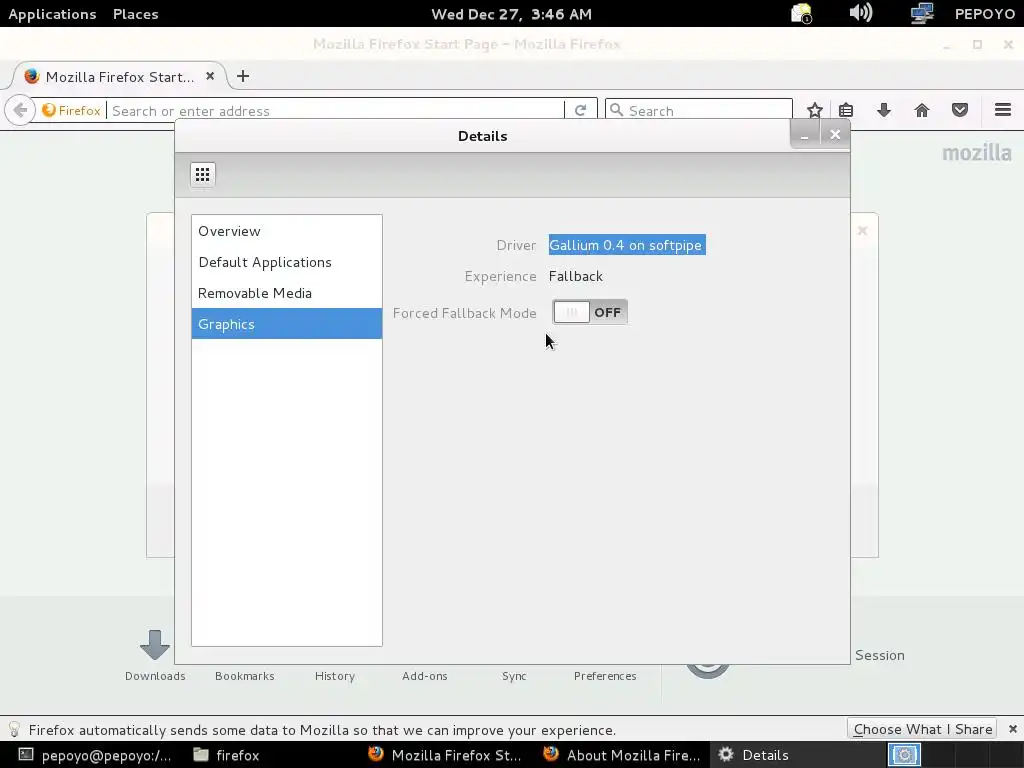The width and height of the screenshot is (1024, 768).
Task: Click the Pocket icon in Firefox toolbar
Action: 959,110
